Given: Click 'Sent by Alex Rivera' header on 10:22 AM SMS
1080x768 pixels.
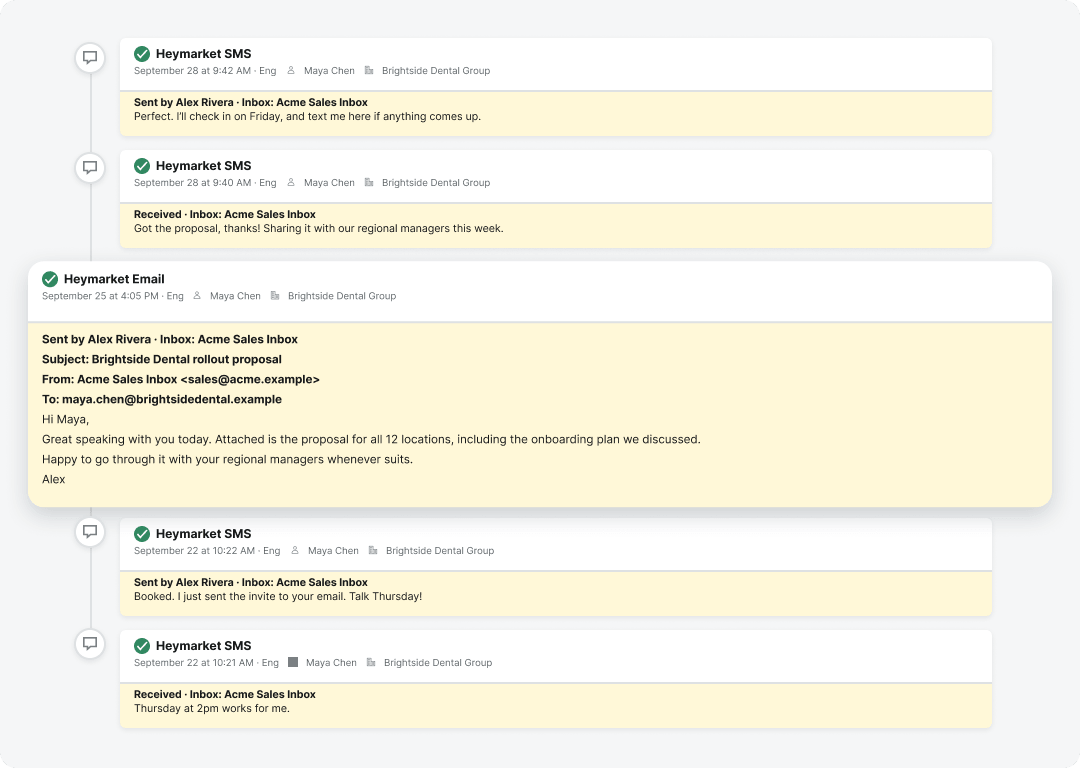Looking at the screenshot, I should pyautogui.click(x=251, y=582).
